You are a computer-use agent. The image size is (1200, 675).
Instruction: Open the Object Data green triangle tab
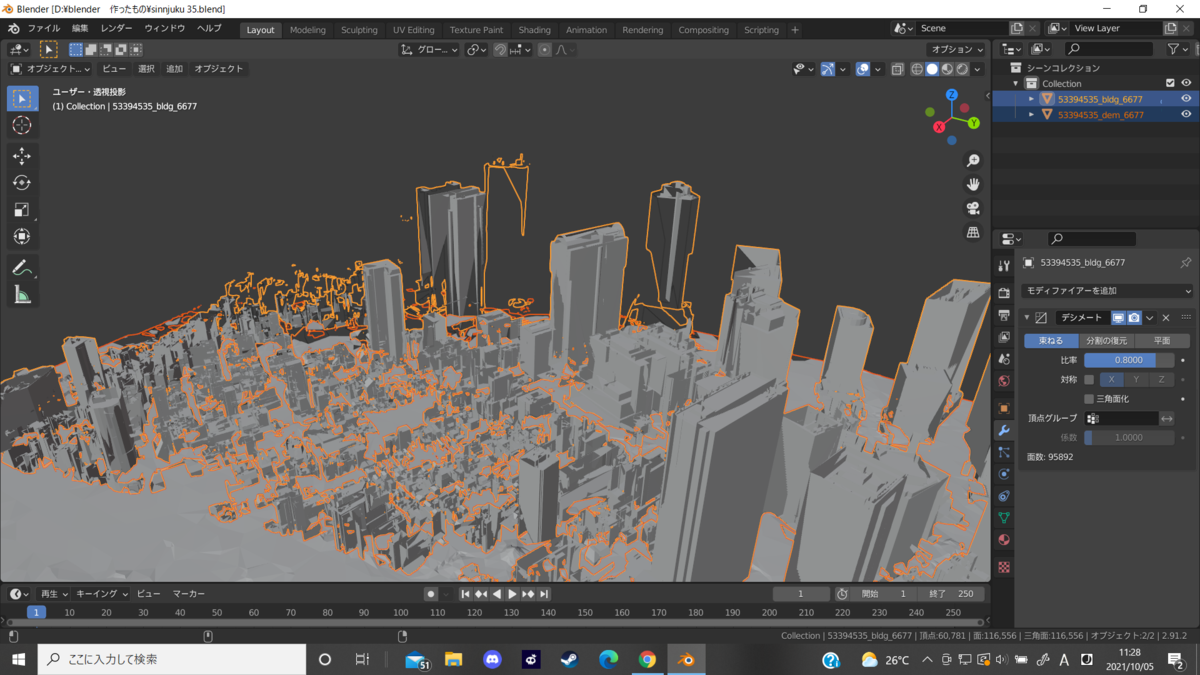1004,518
